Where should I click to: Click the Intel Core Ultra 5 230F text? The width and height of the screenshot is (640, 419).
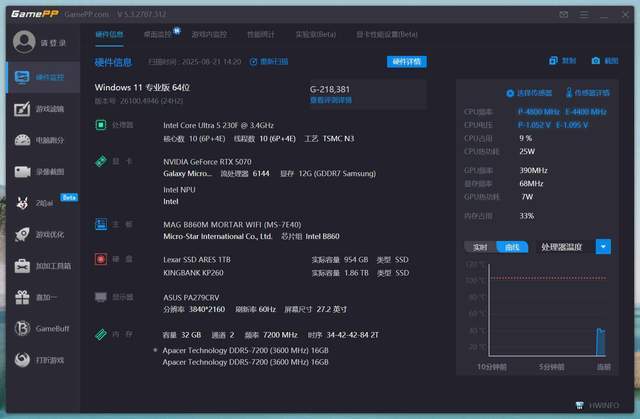[218, 125]
